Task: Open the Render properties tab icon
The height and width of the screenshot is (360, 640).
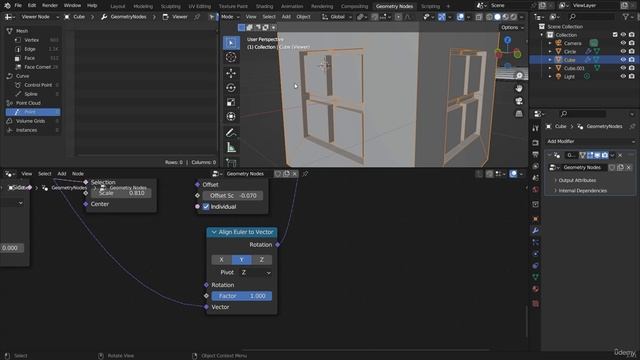Action: click(x=536, y=143)
